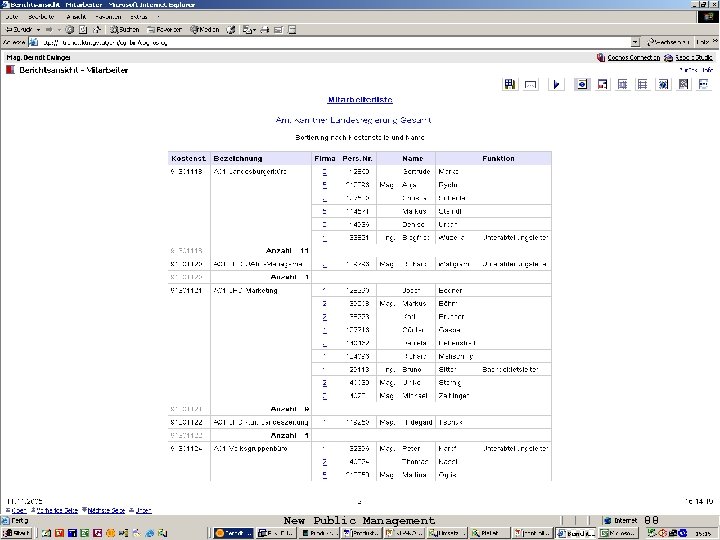Screen dimensions: 720x540
Task: Open the Medien toolbar button
Action: (x=205, y=29)
